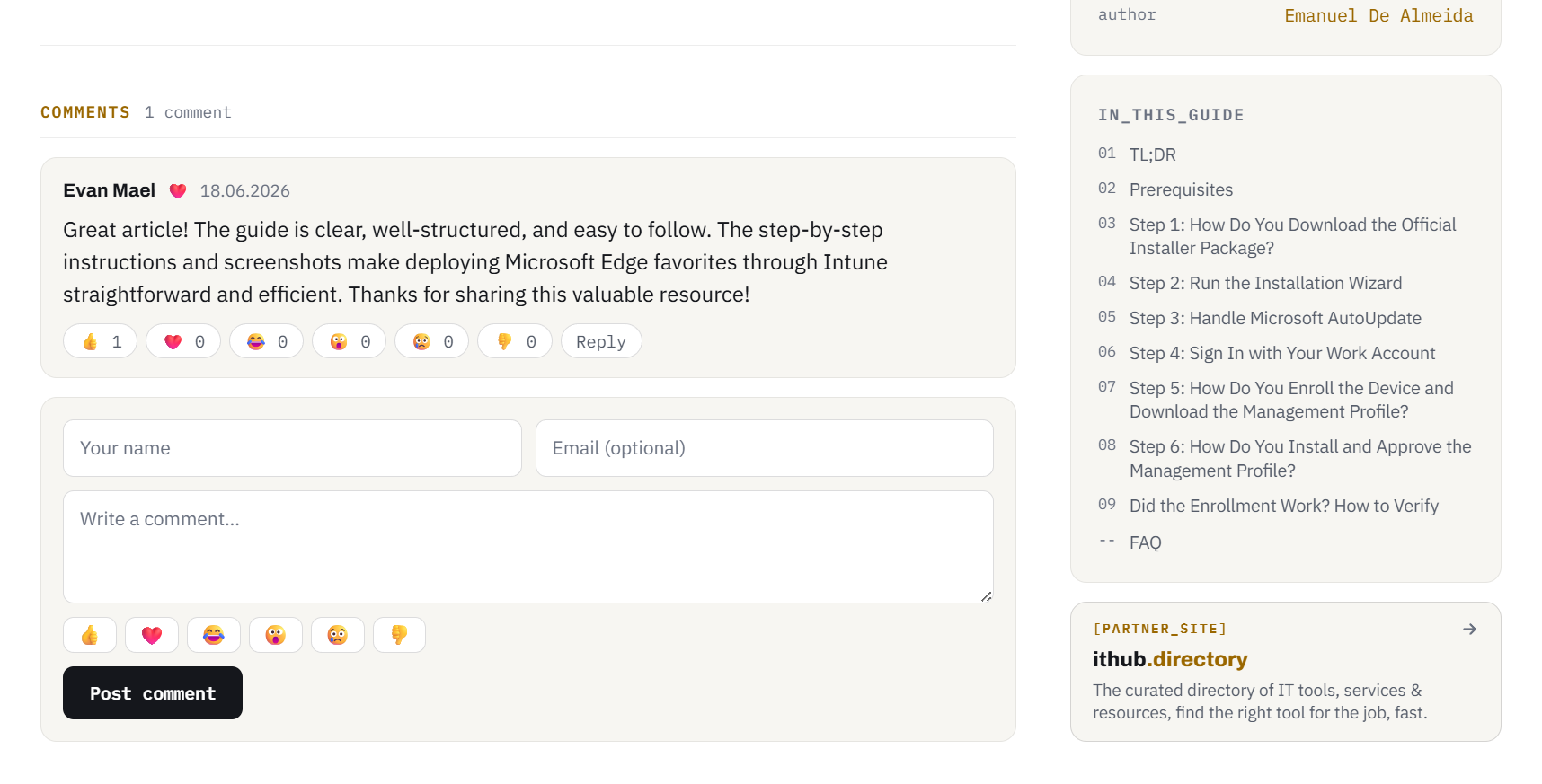Click the textarea resize handle corner
The width and height of the screenshot is (1542, 784).
click(x=986, y=596)
